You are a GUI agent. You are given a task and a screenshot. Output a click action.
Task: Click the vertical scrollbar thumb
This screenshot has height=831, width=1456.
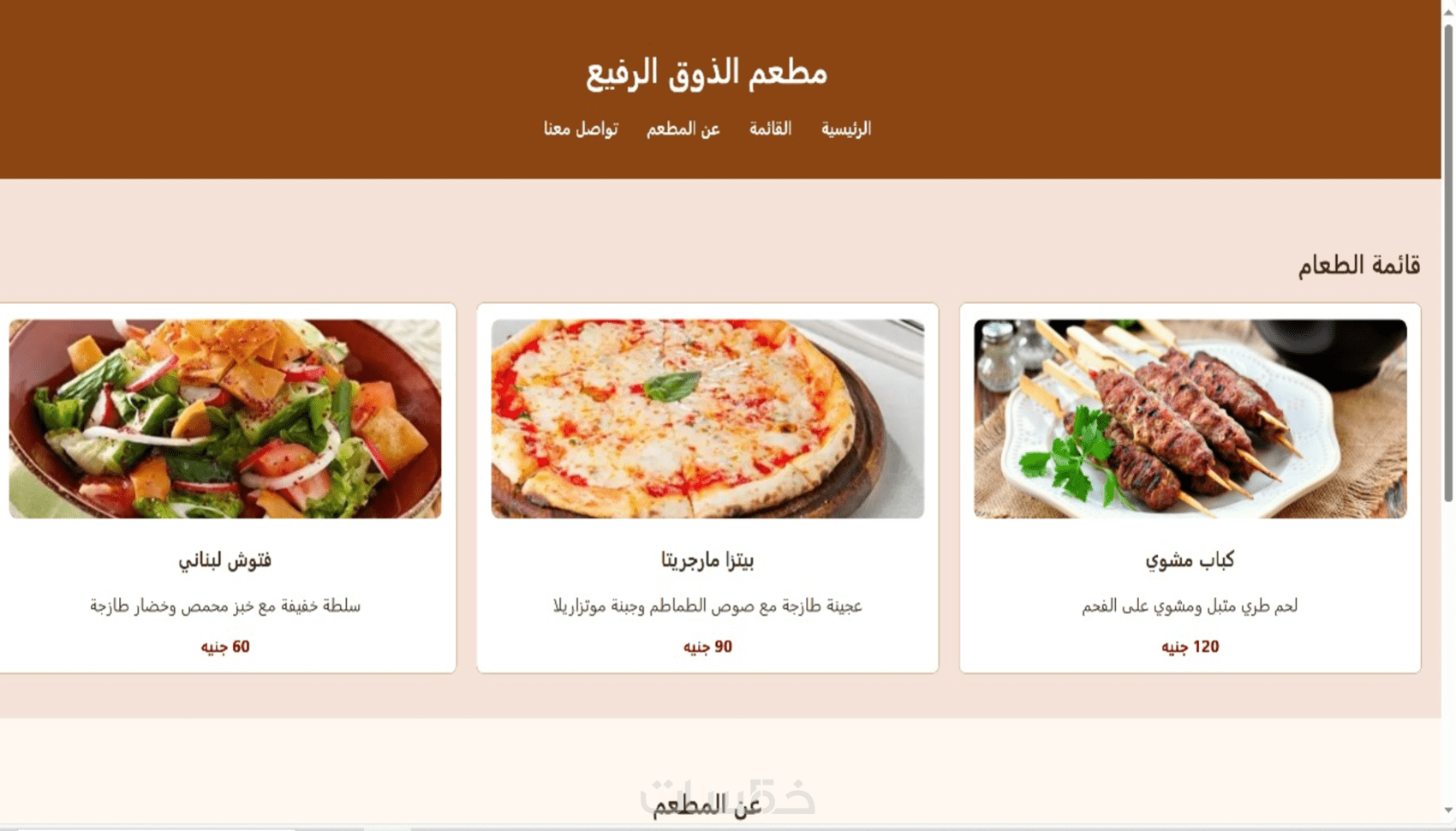1448,261
